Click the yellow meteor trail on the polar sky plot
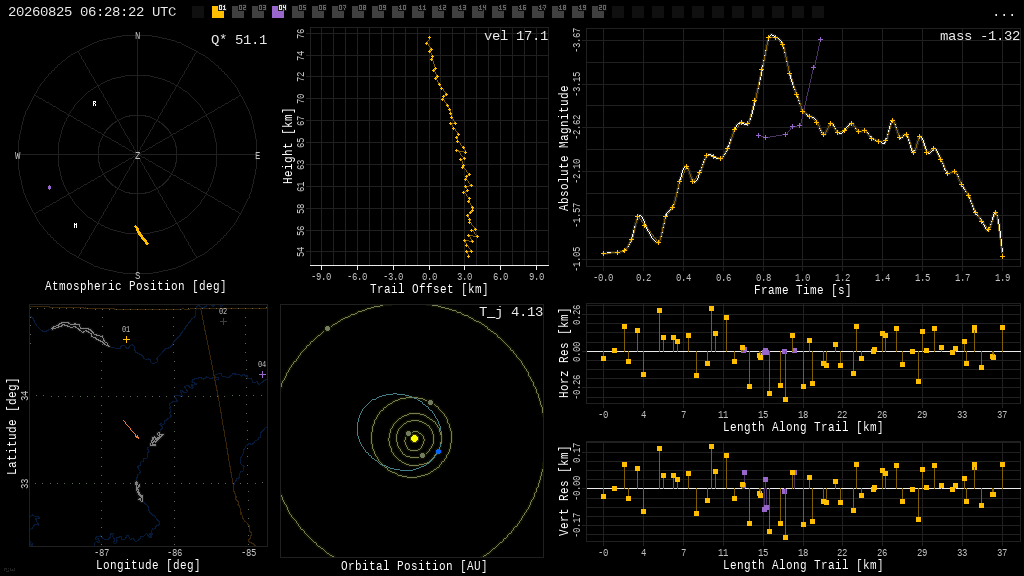The height and width of the screenshot is (576, 1024). [x=142, y=235]
